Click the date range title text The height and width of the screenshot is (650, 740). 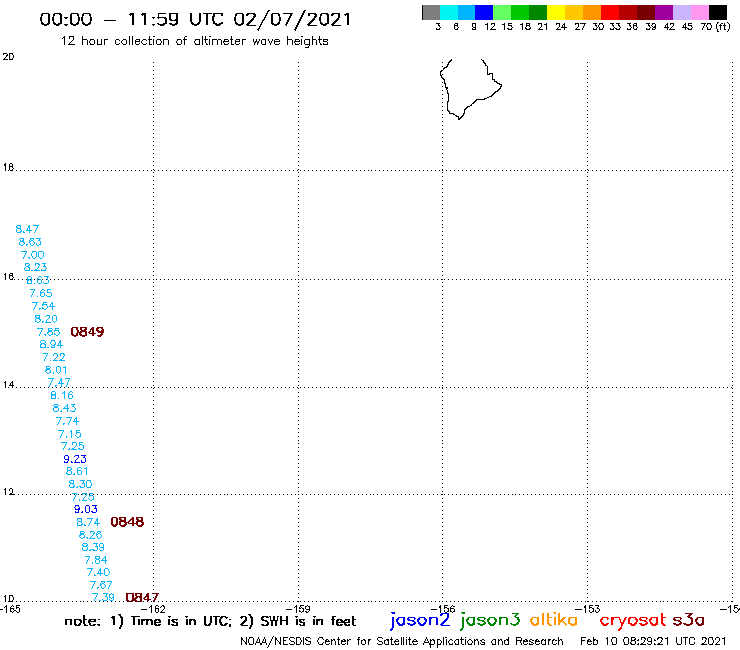click(195, 19)
